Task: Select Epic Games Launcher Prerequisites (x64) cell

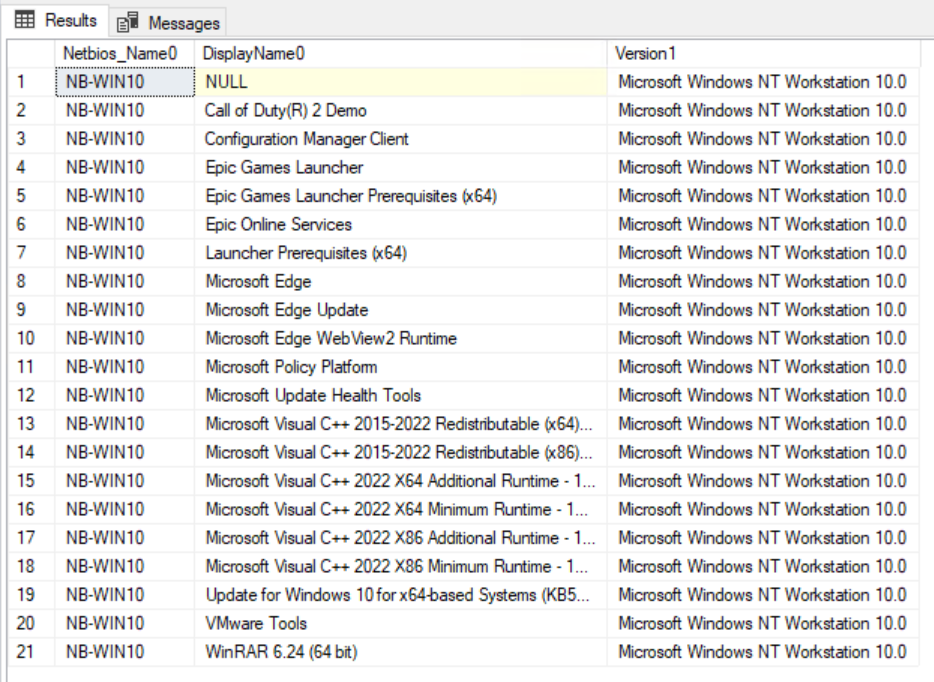Action: (x=400, y=196)
